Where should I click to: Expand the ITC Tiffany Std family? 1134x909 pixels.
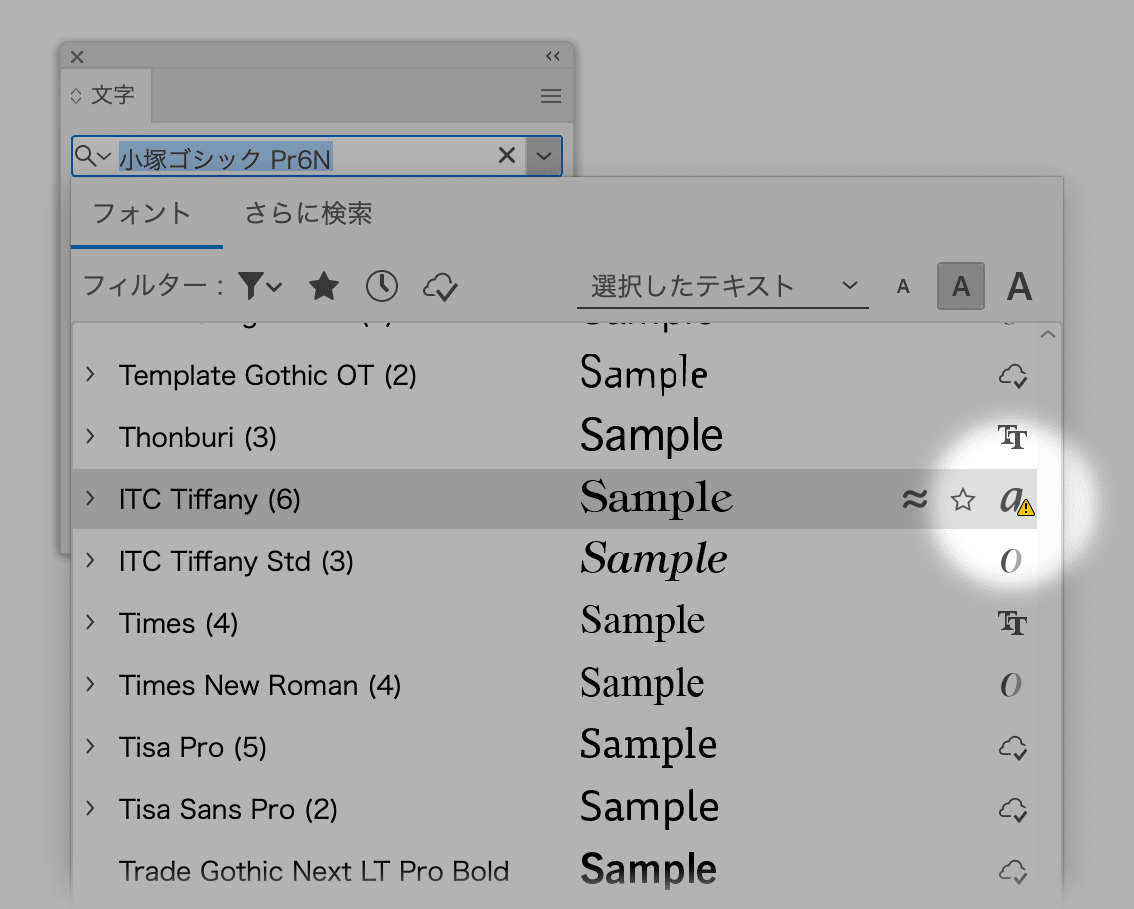(x=90, y=560)
